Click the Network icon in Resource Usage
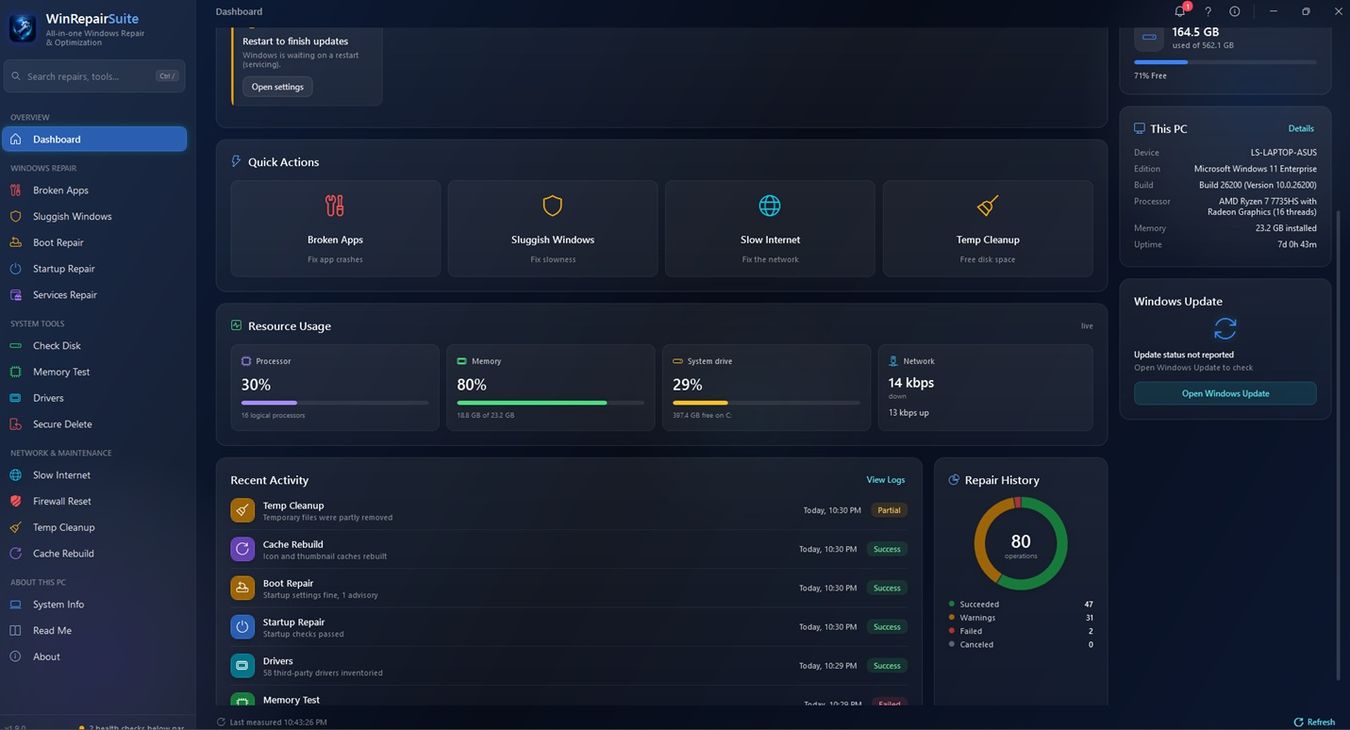The image size is (1350, 730). 894,361
